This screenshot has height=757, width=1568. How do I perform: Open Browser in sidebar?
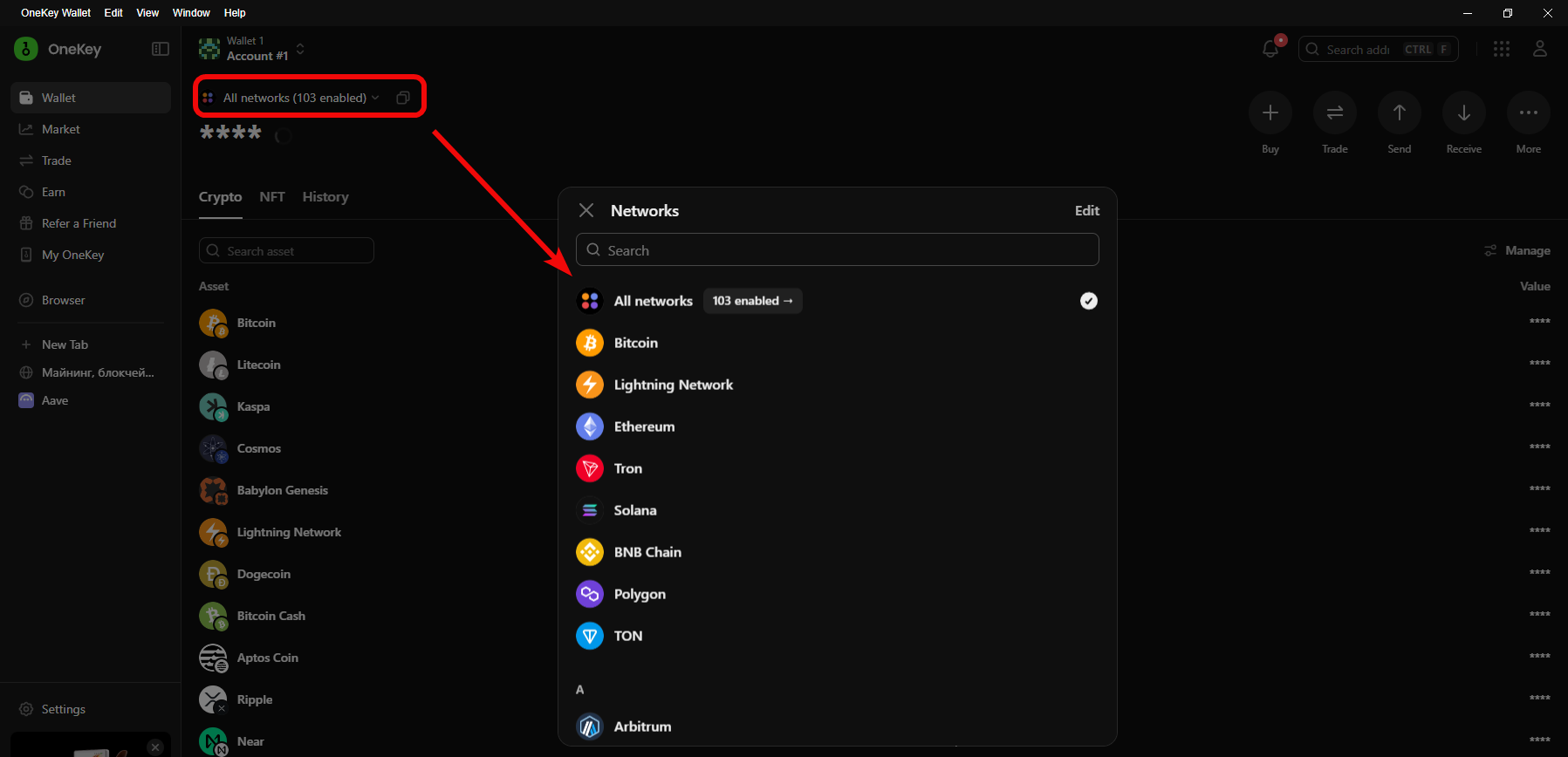pos(91,300)
